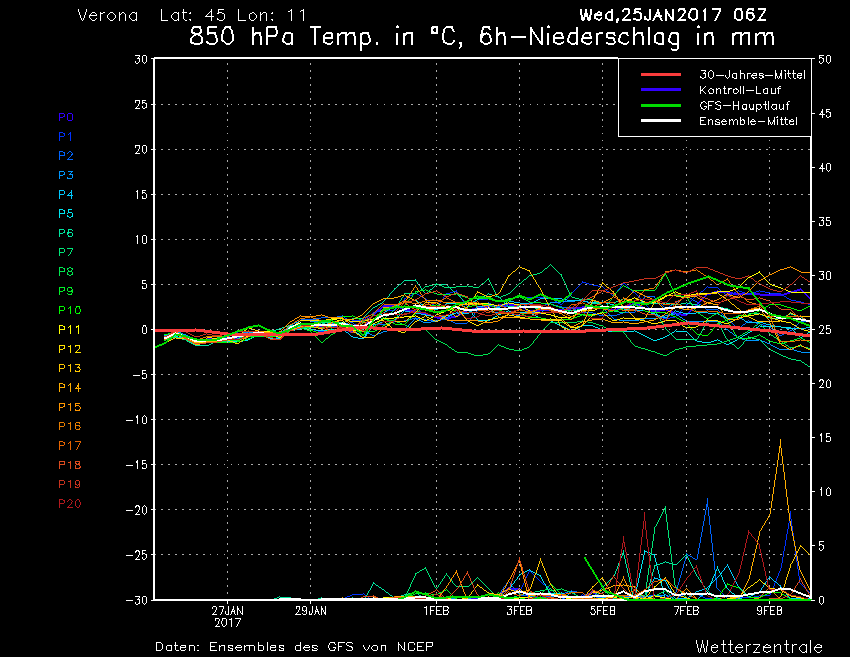Click the P12 ensemble member label
Image resolution: width=850 pixels, height=657 pixels.
click(x=69, y=349)
